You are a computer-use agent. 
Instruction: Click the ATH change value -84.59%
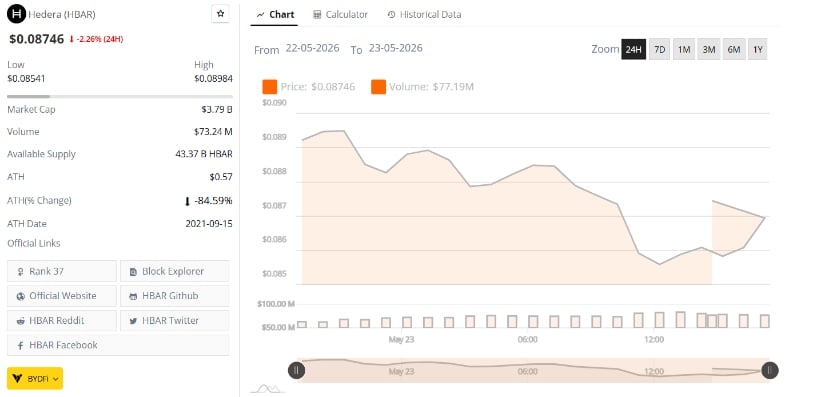point(213,201)
